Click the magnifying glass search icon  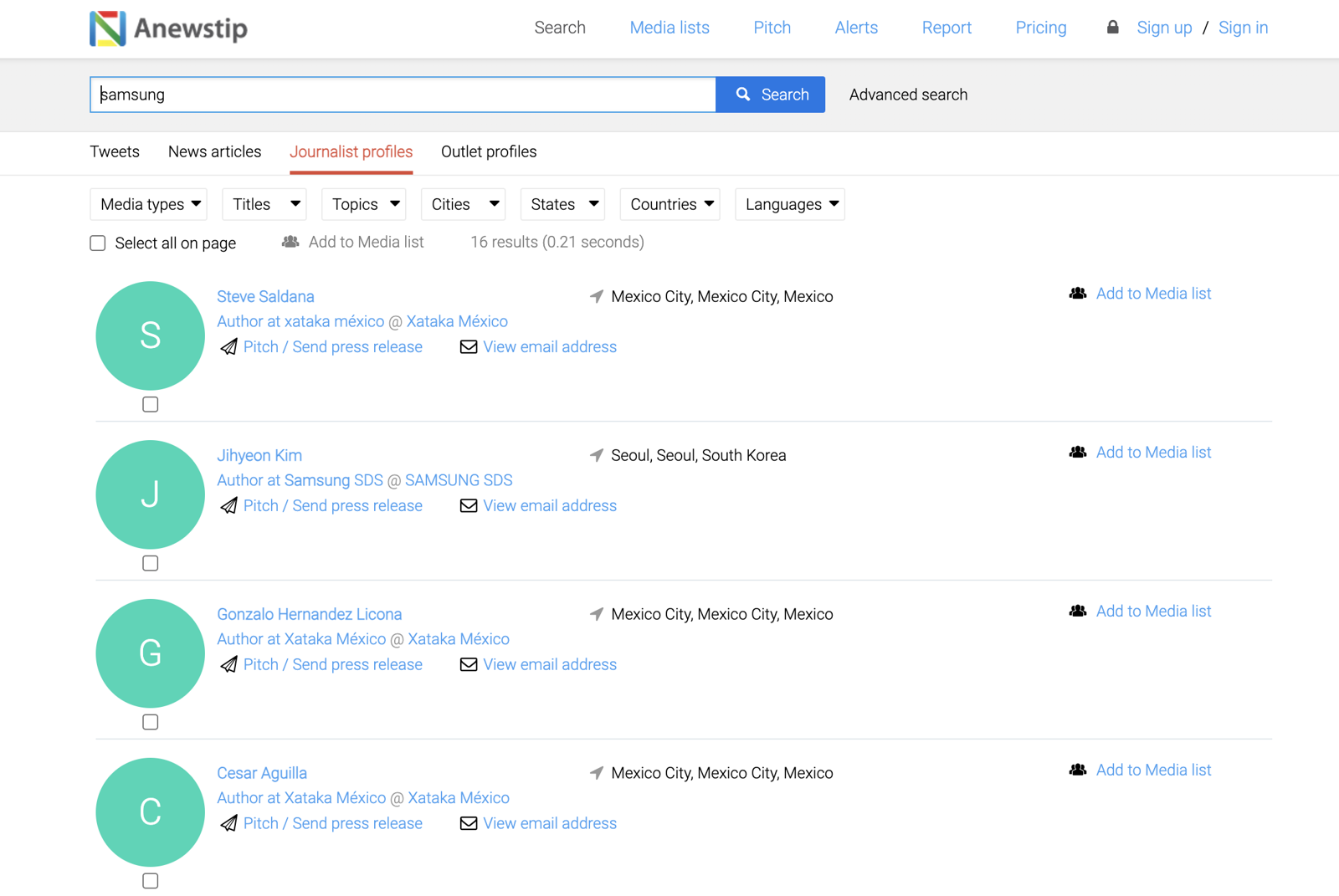pos(743,94)
